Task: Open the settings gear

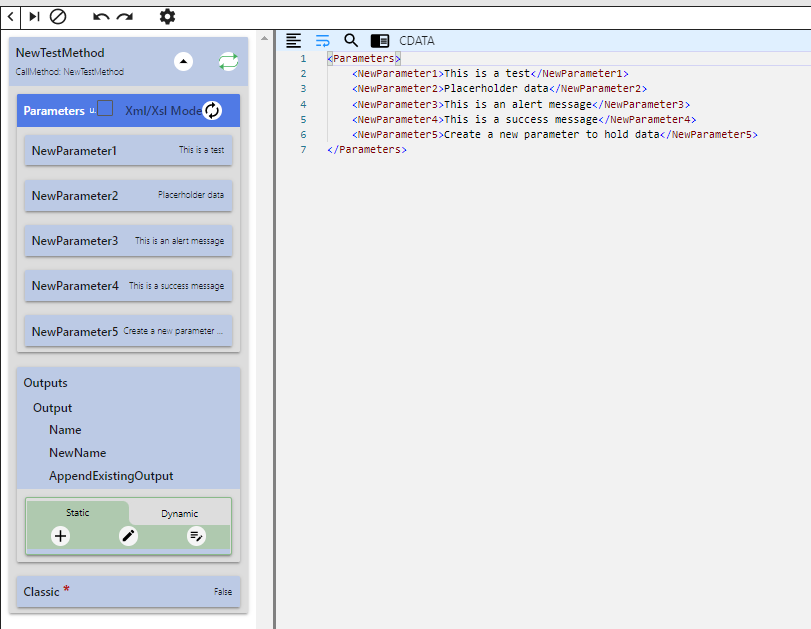Action: point(167,17)
